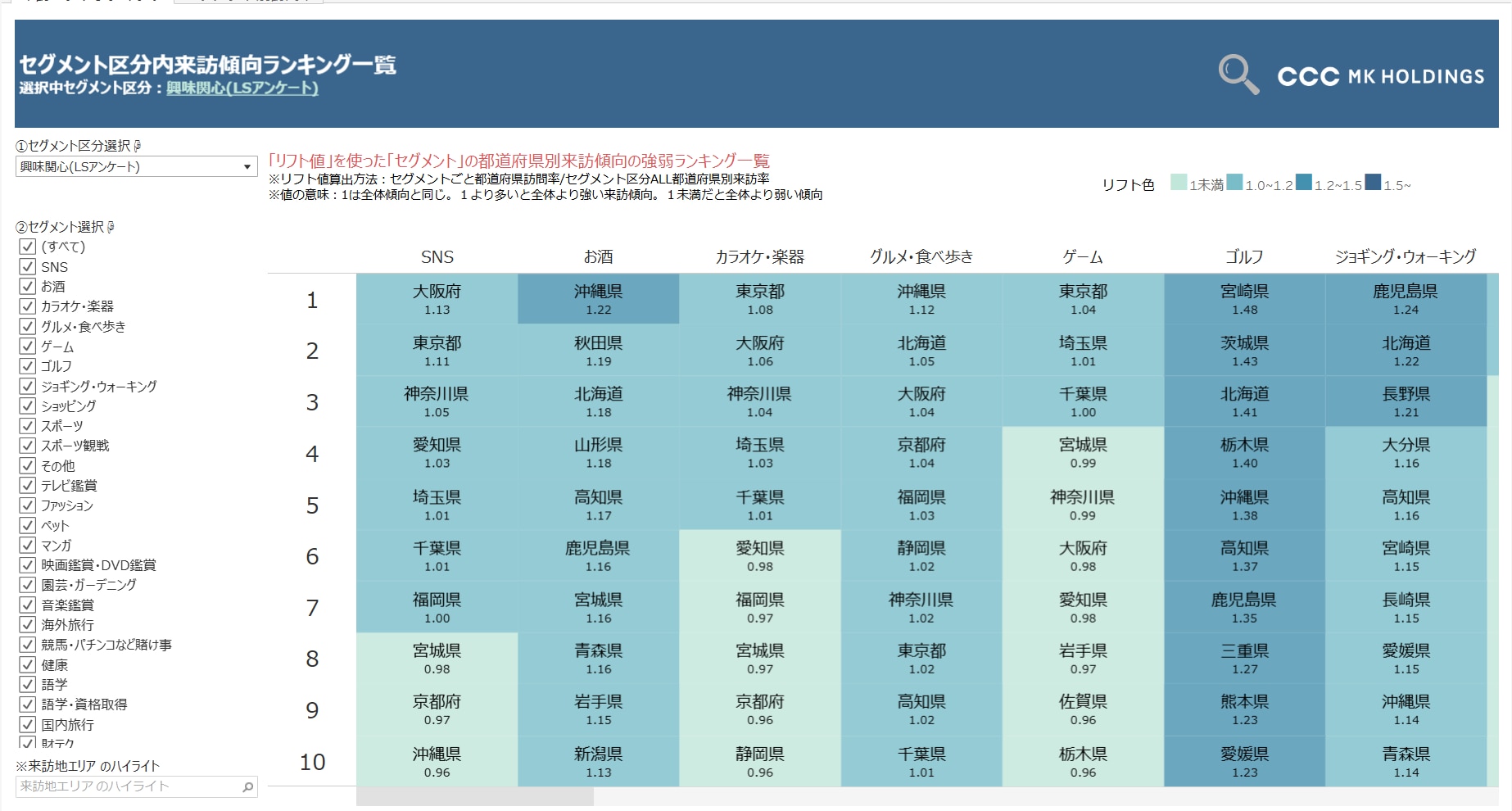Image resolution: width=1512 pixels, height=811 pixels.
Task: Click the horizontal scrollbar thumb below table
Action: (x=475, y=796)
